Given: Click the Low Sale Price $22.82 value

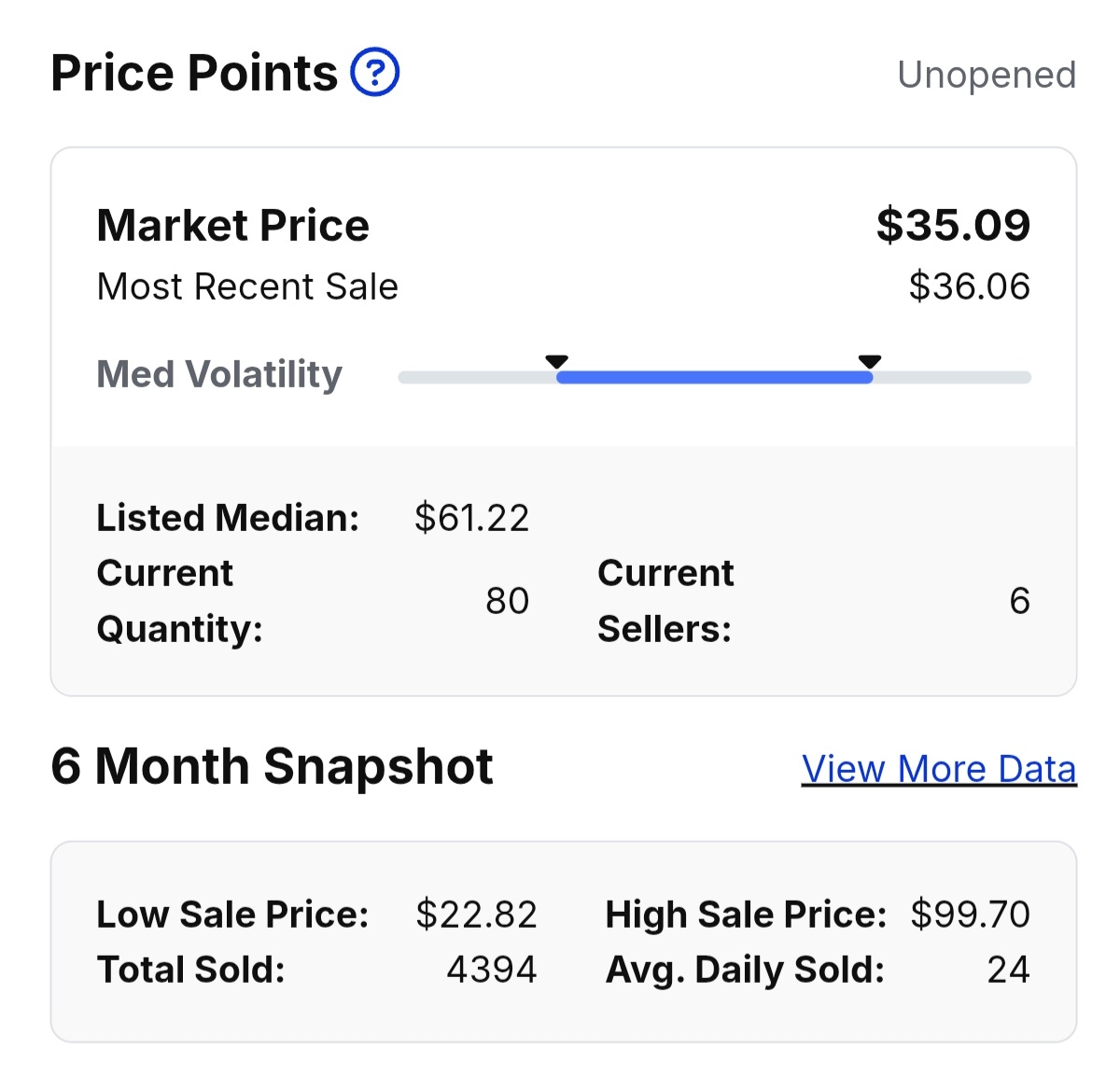Looking at the screenshot, I should point(476,915).
